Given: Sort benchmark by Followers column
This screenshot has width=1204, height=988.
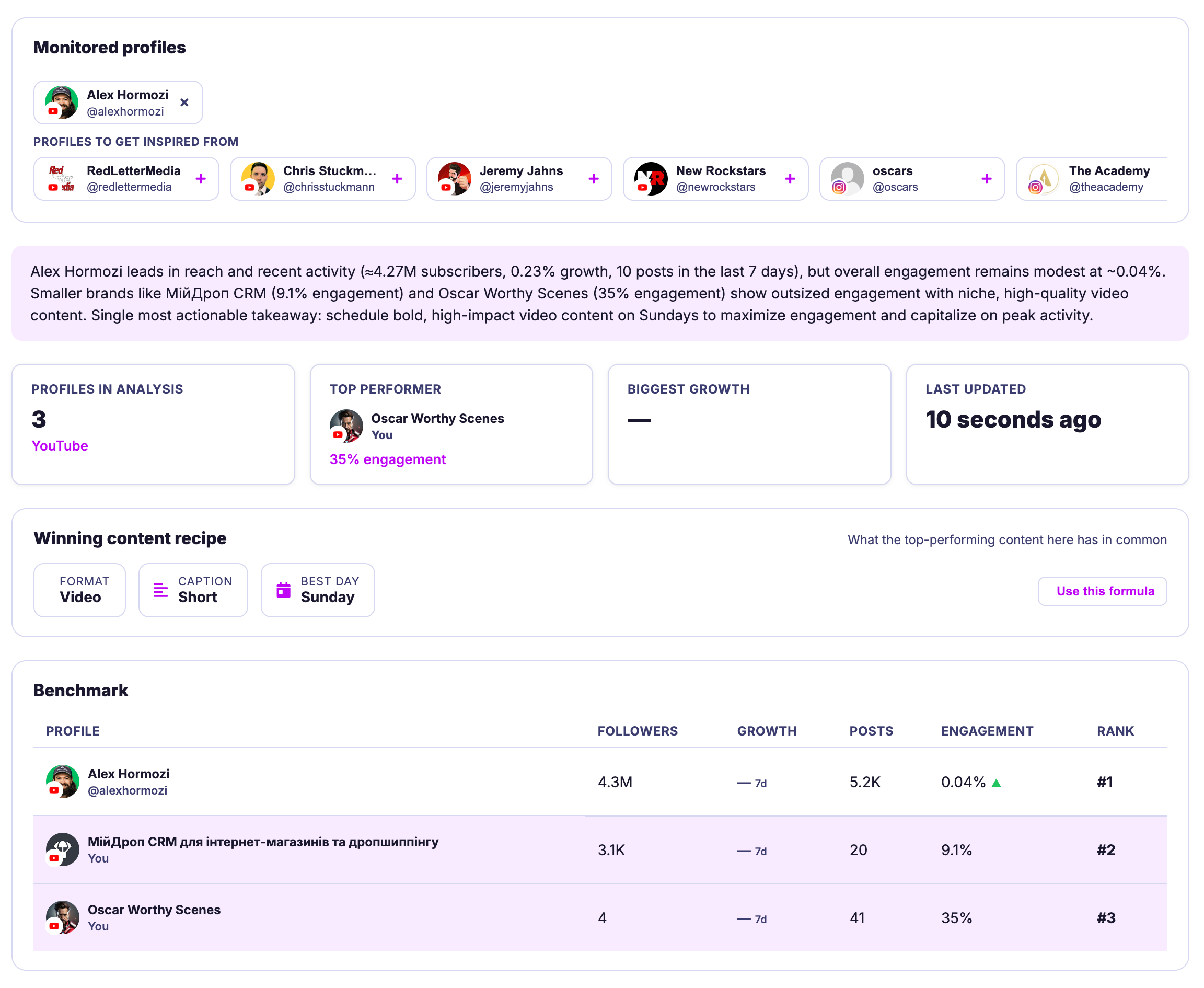Looking at the screenshot, I should 638,731.
